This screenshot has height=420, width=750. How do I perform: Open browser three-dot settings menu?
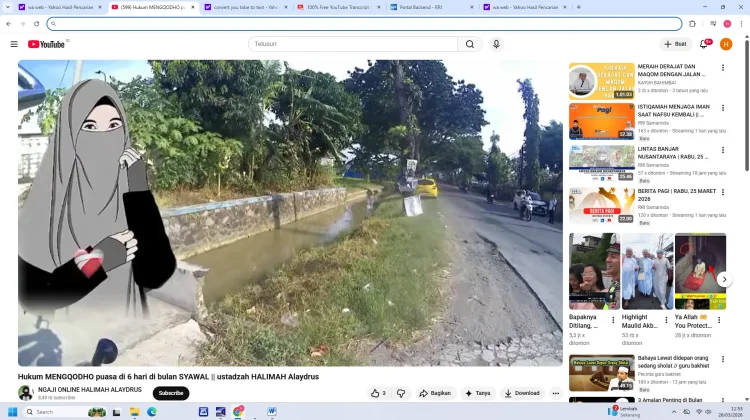[741, 23]
